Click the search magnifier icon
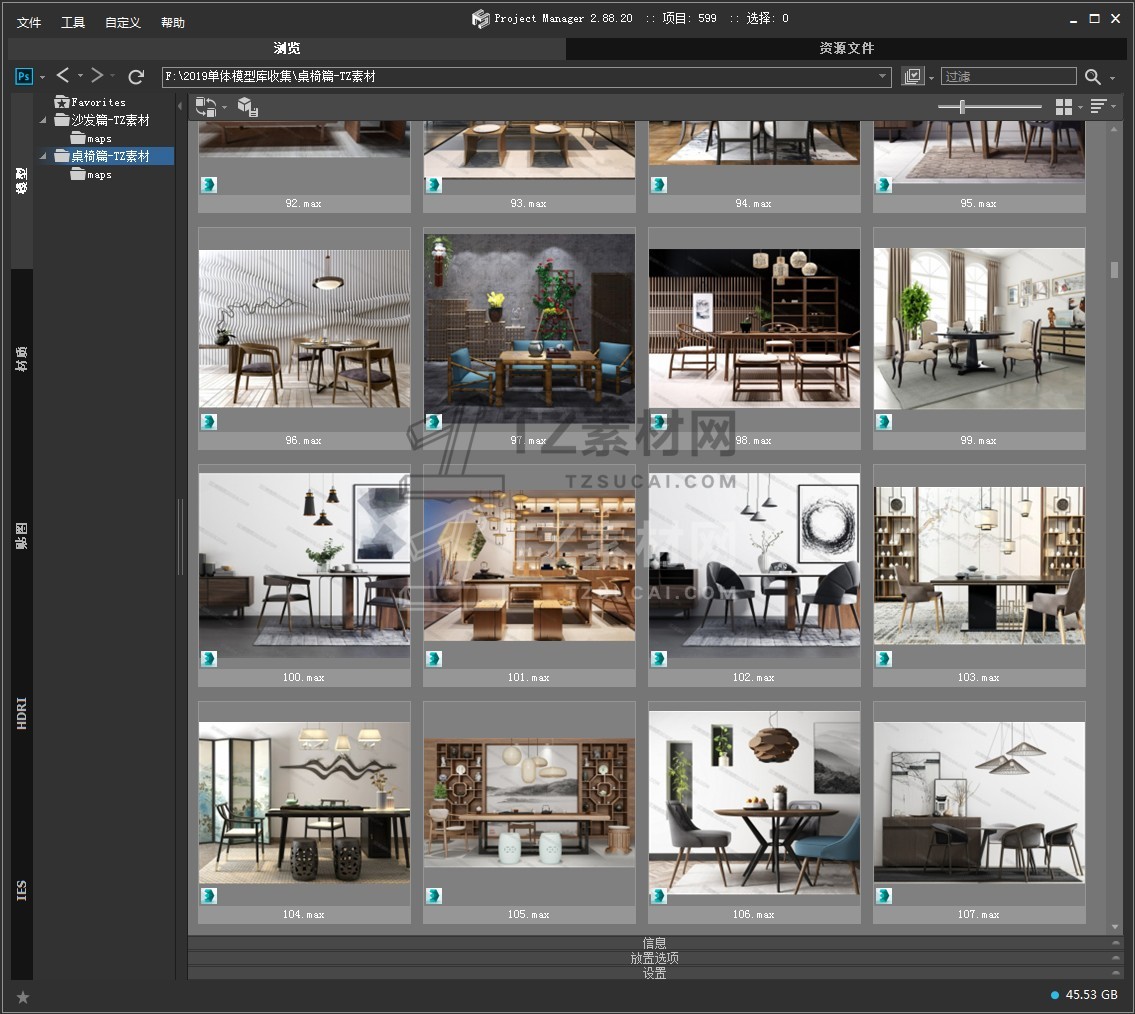1135x1014 pixels. (x=1093, y=77)
